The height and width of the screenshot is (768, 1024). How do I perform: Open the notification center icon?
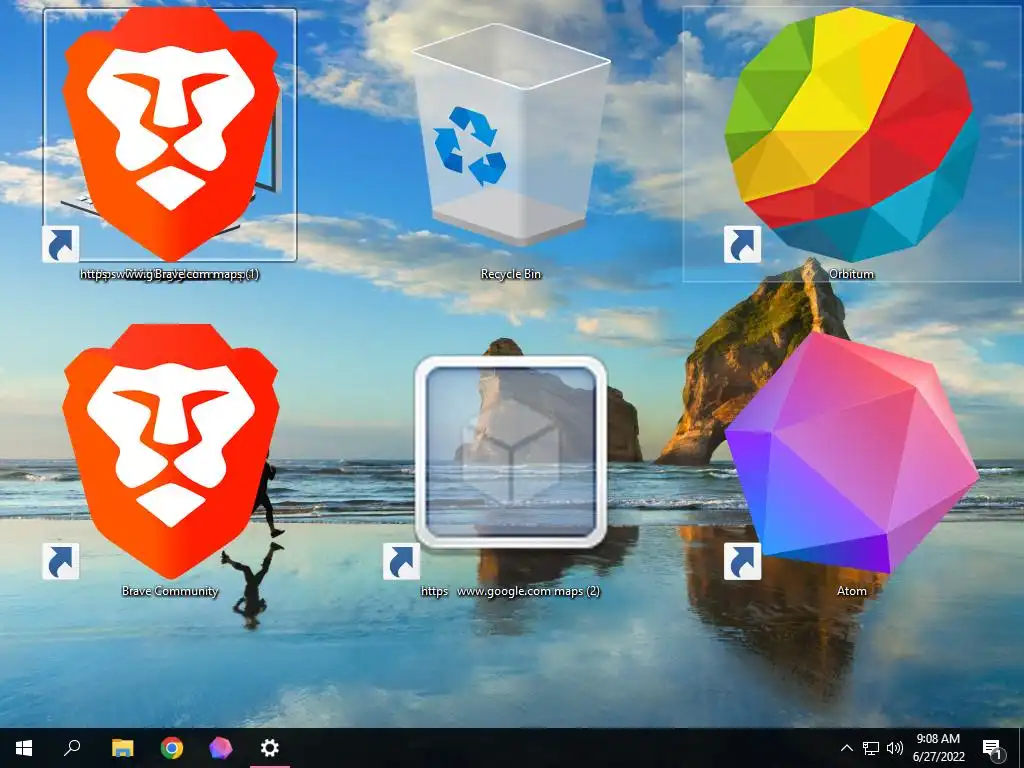(x=993, y=749)
